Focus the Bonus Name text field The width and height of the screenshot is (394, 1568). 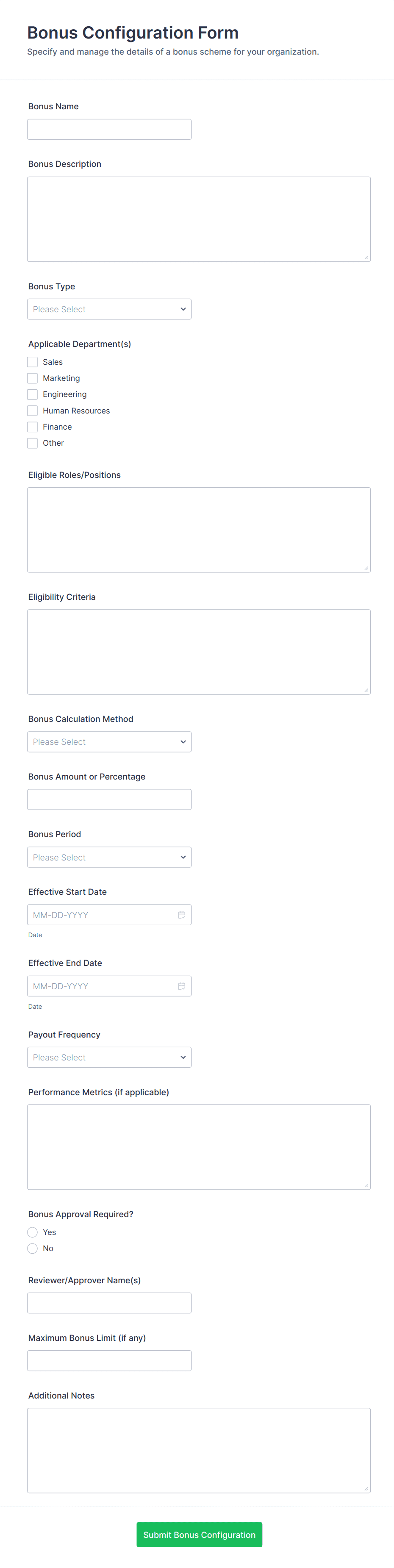[x=109, y=130]
